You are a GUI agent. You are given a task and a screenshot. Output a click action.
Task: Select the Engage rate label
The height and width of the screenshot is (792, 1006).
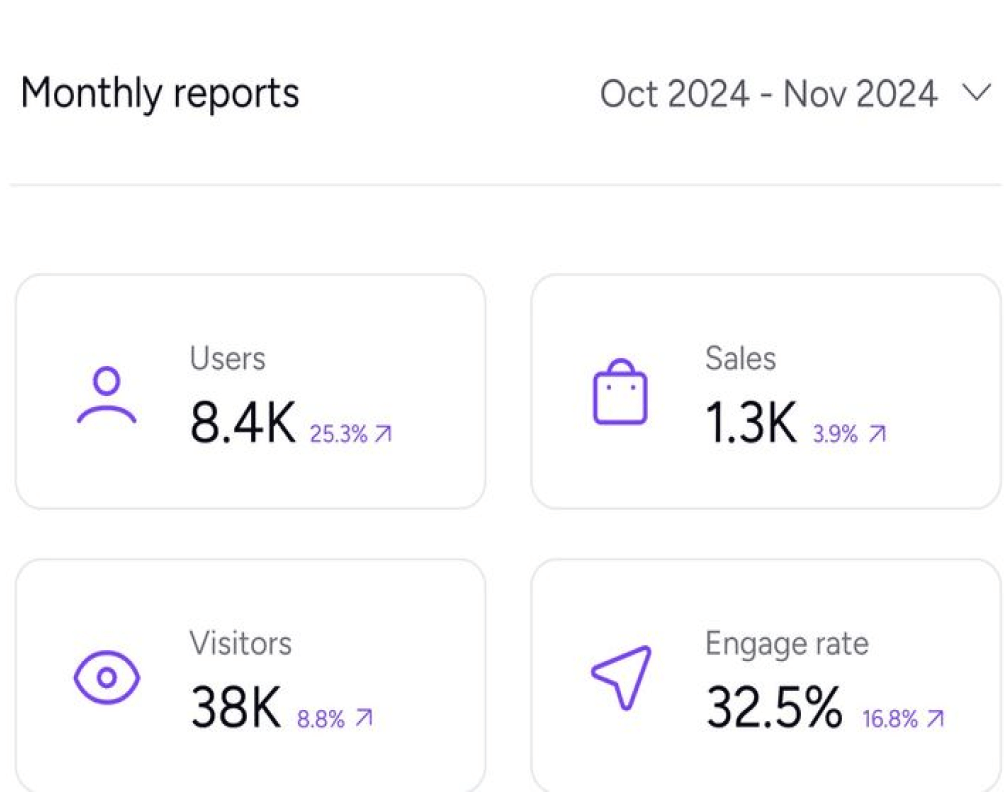tap(787, 643)
